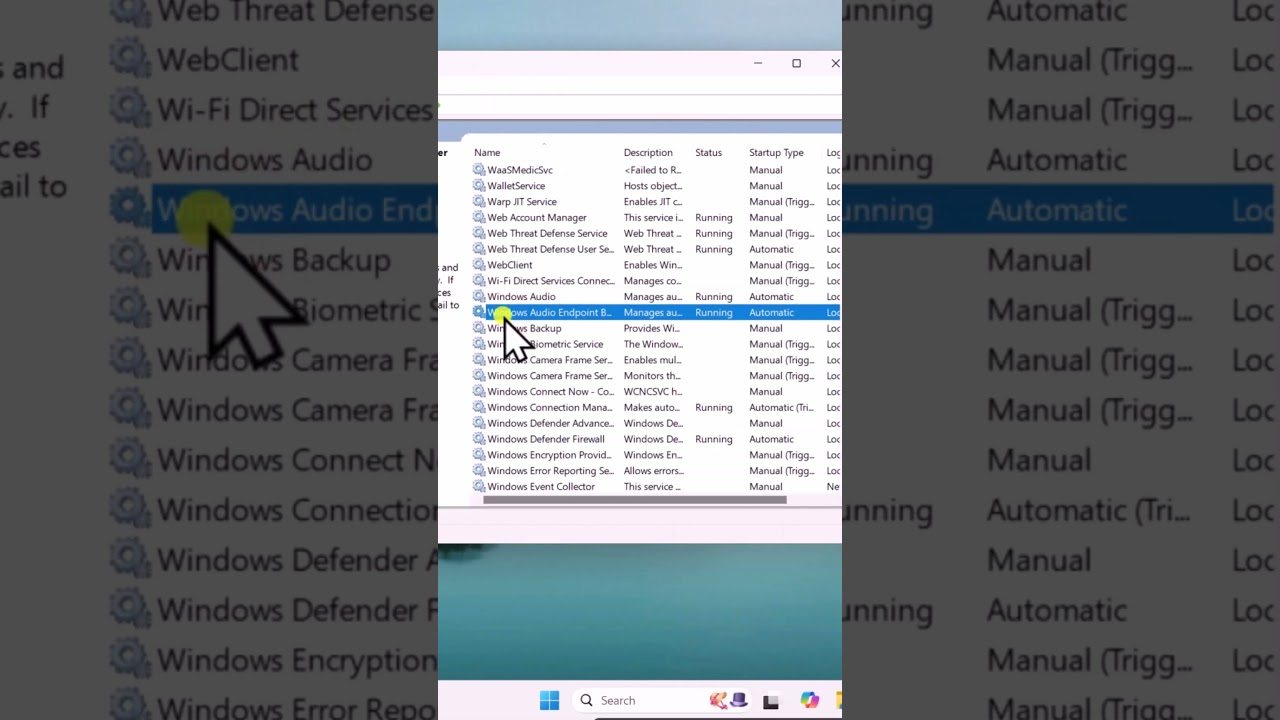Click the gear icon beside Wi-Fi Direct Services
1280x720 pixels.
pos(479,281)
